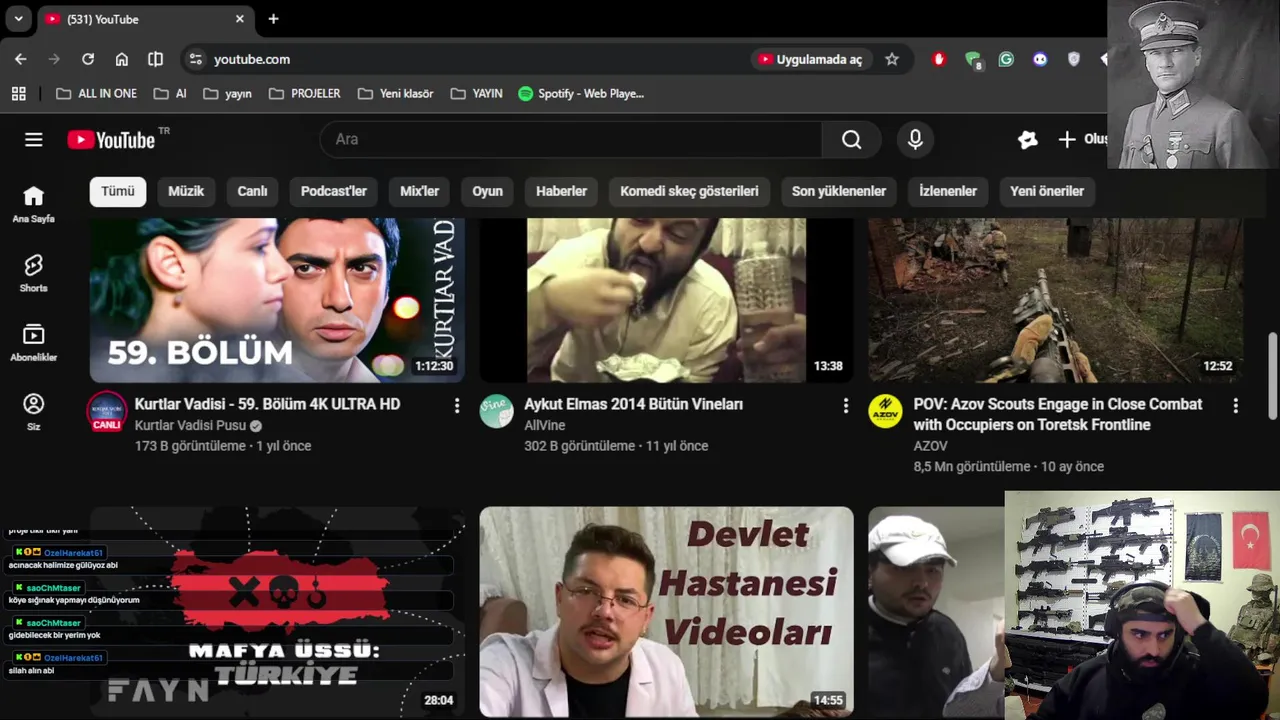The width and height of the screenshot is (1280, 720).
Task: Click the Grammarly extension icon
Action: click(x=1006, y=59)
